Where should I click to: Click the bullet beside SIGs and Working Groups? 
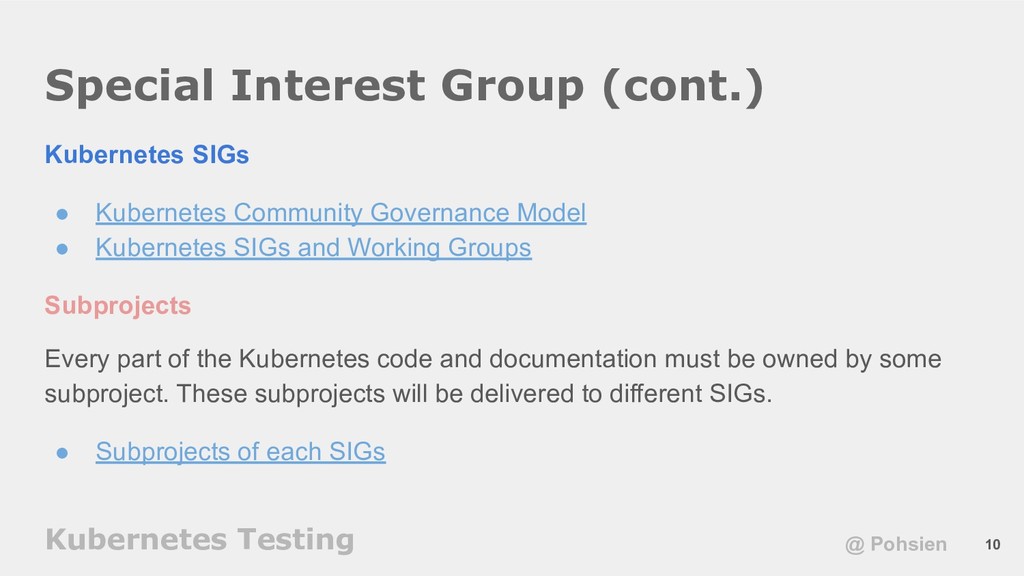pyautogui.click(x=63, y=249)
